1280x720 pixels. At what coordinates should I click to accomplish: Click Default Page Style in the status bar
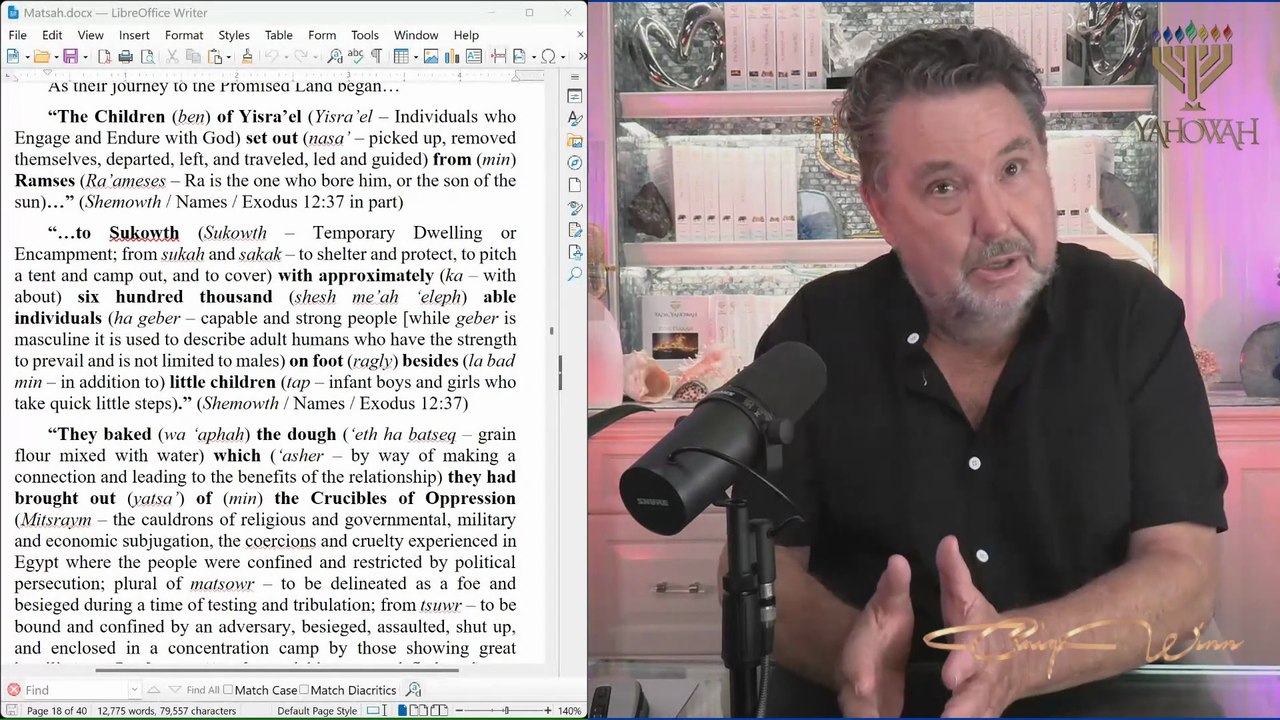317,711
